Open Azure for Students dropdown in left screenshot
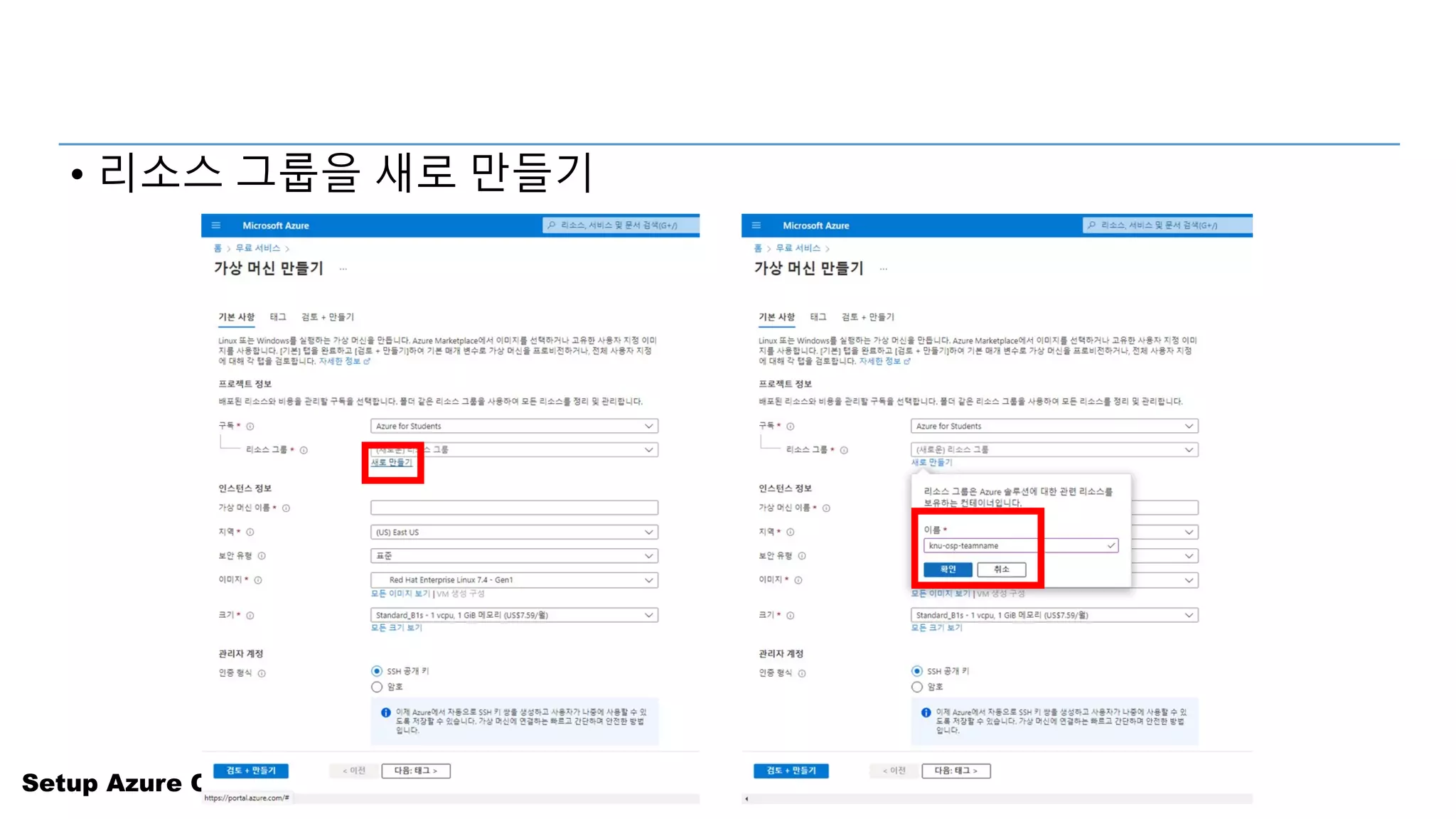 click(514, 426)
